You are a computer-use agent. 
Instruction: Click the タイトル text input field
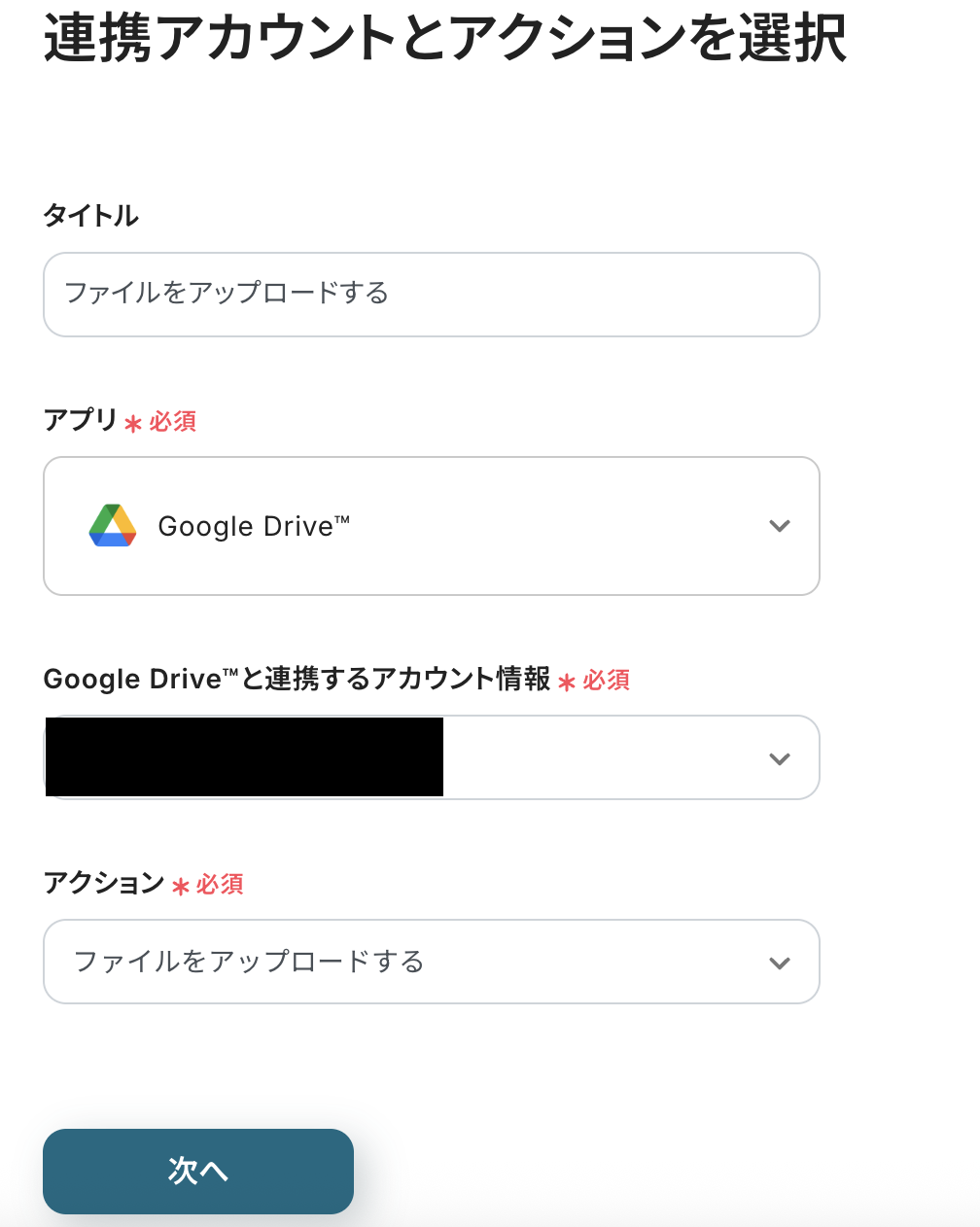(x=431, y=295)
